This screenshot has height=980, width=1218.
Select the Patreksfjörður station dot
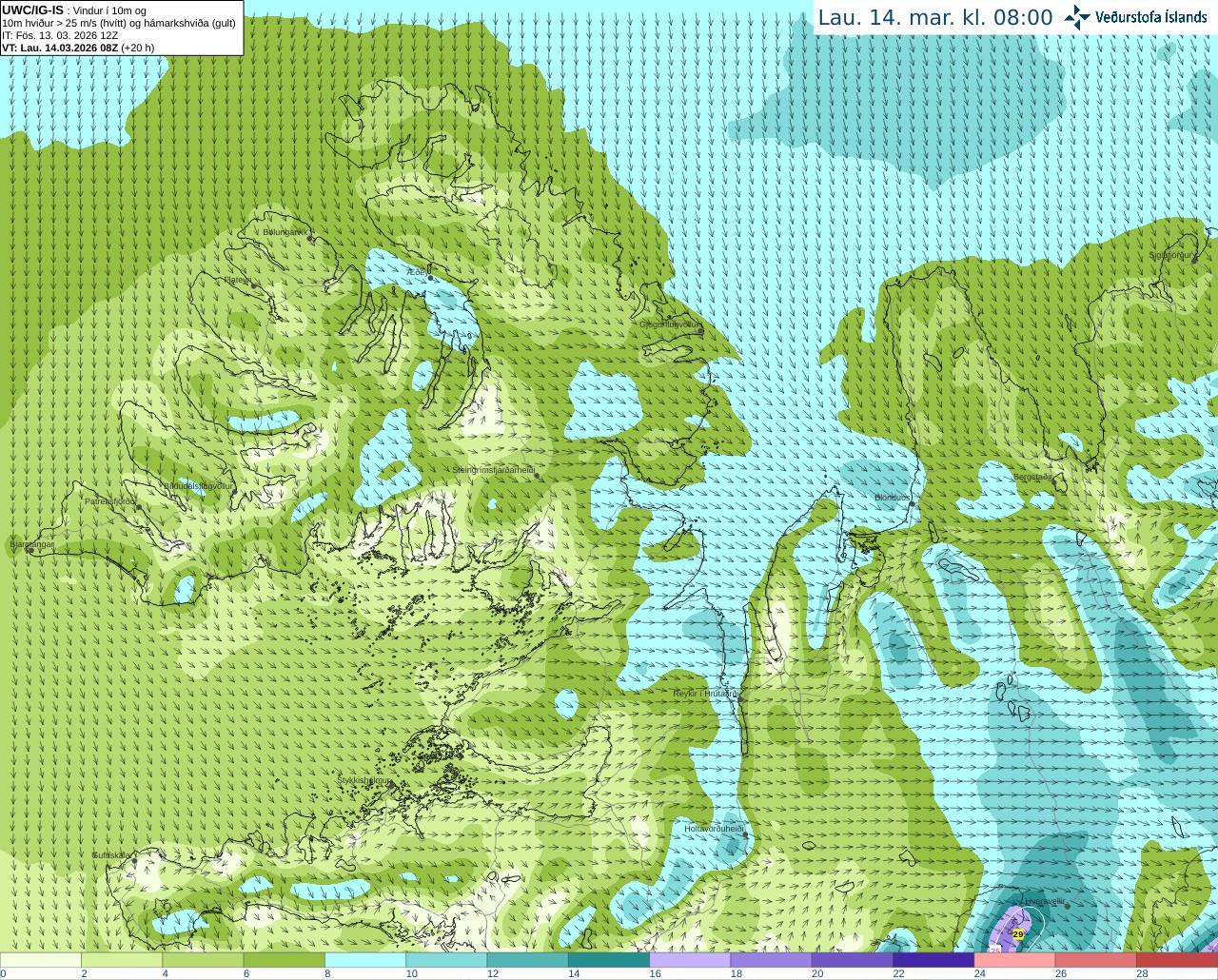pos(139,507)
